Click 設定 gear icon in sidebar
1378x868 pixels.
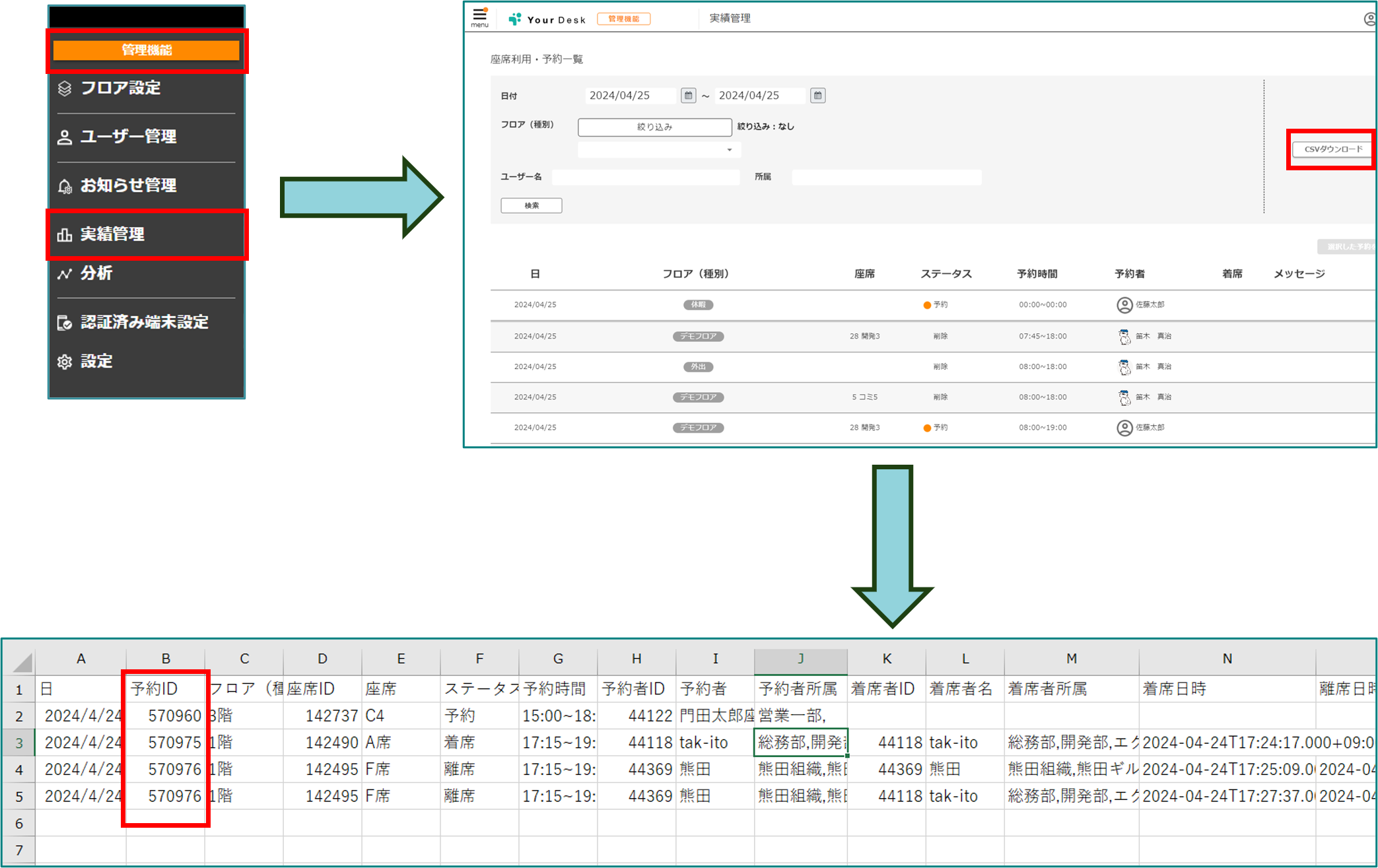(65, 362)
